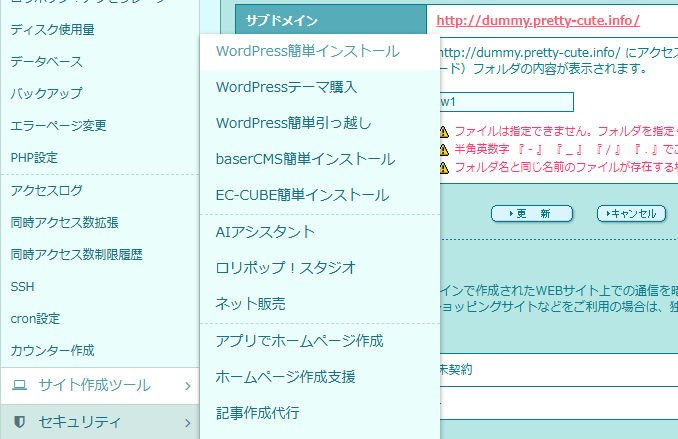
Task: Expand the セキュリティ chevron arrow
Action: point(187,421)
